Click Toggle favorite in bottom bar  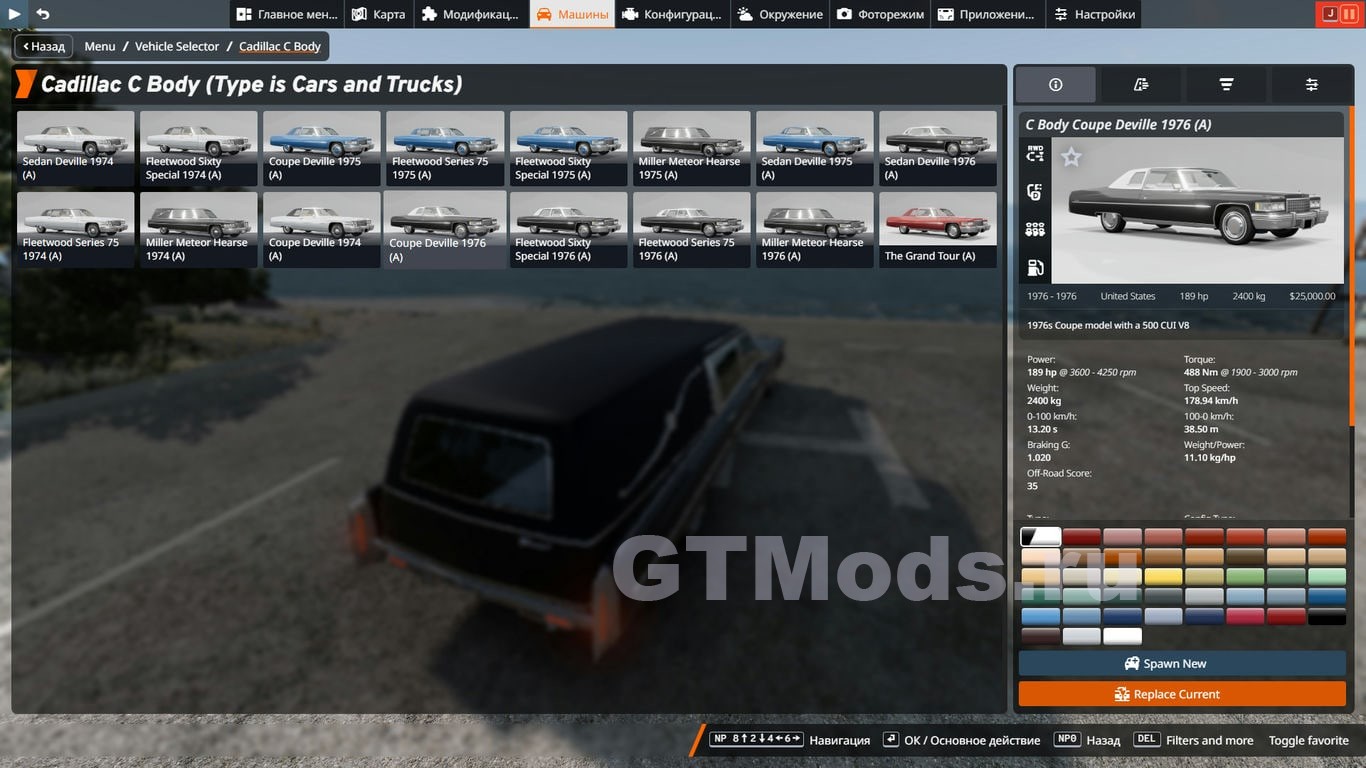coord(1308,740)
